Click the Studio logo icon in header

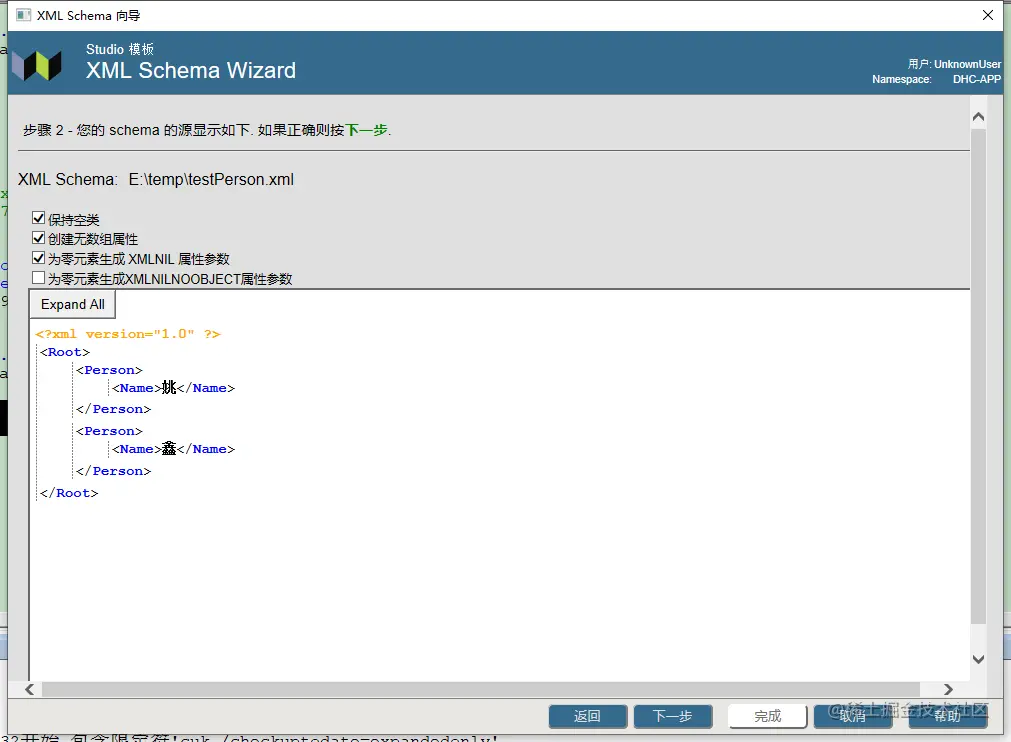coord(37,65)
